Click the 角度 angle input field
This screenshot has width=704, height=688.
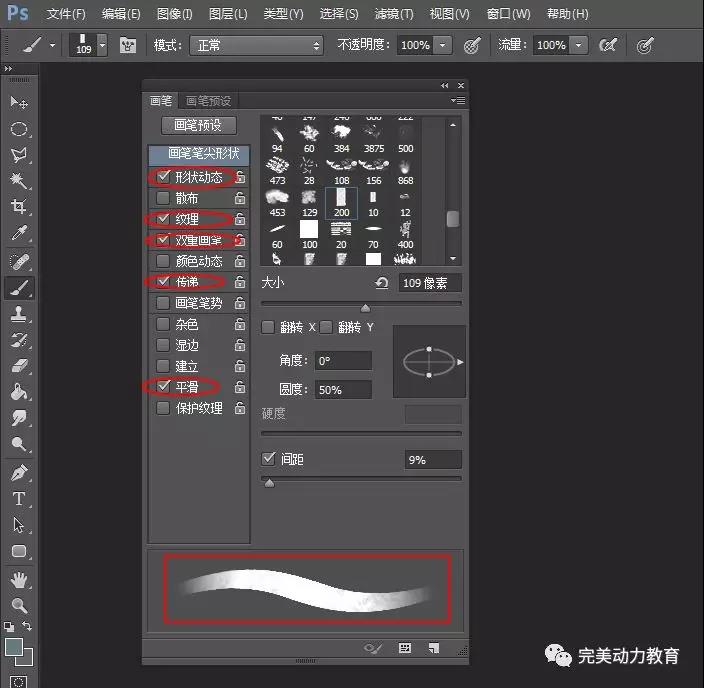(x=343, y=360)
